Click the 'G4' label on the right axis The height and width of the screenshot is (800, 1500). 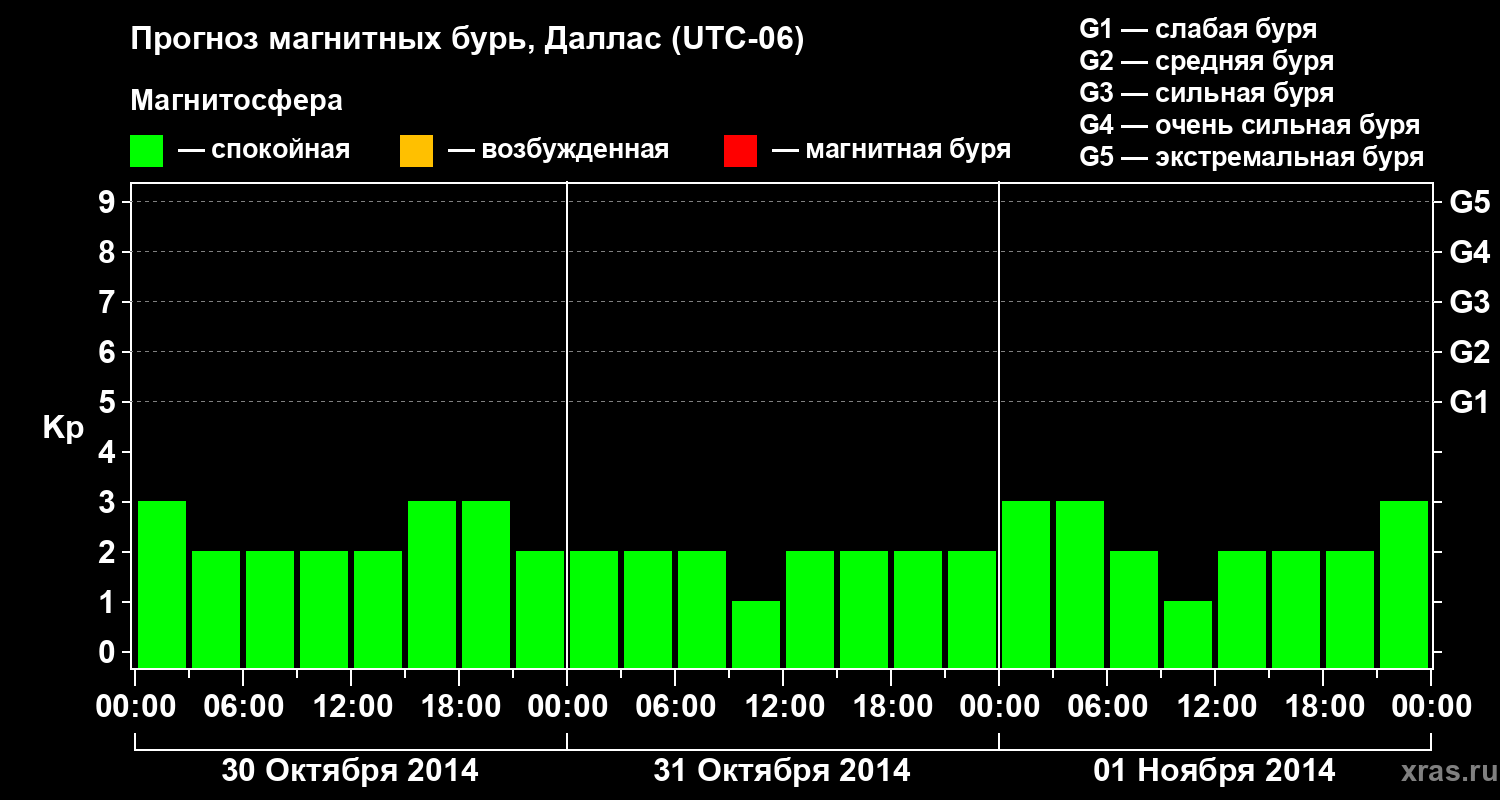(1469, 252)
